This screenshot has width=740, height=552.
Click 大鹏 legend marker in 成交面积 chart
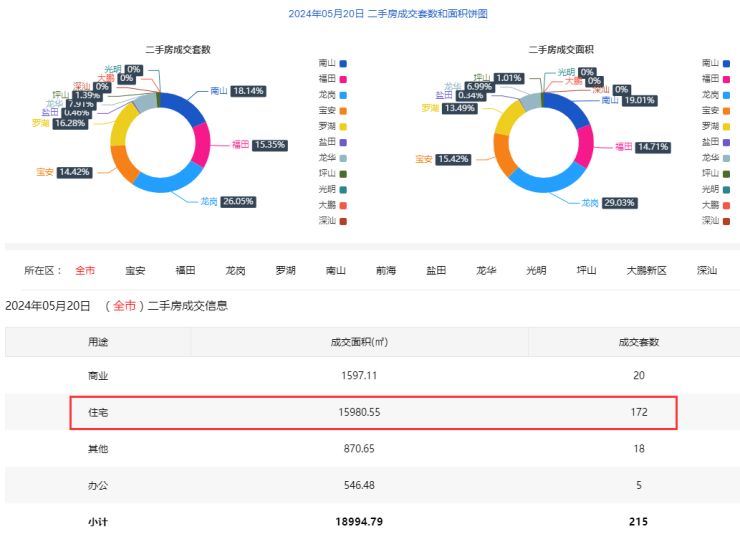point(727,204)
